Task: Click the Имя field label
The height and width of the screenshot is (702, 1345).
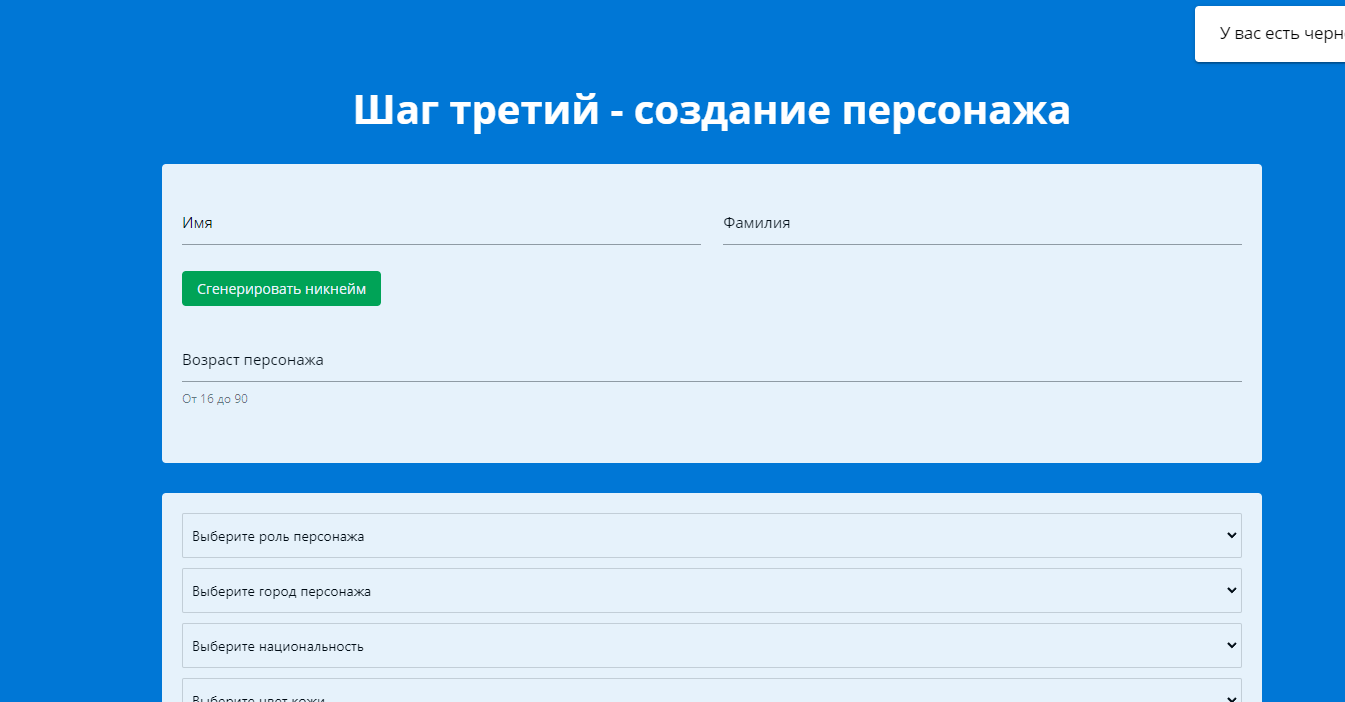Action: [197, 223]
